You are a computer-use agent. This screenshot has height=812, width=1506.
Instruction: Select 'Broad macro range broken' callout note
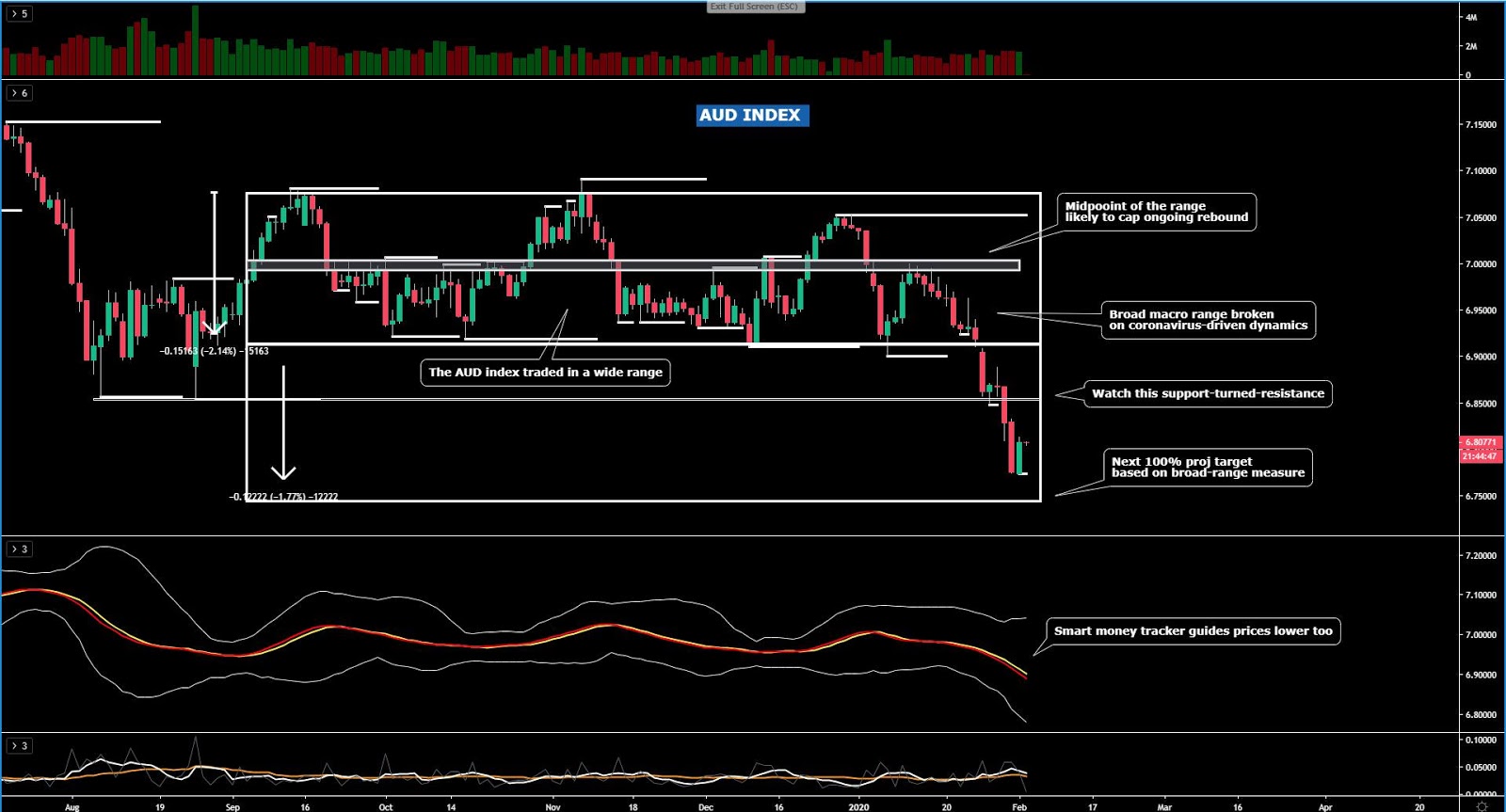1209,320
